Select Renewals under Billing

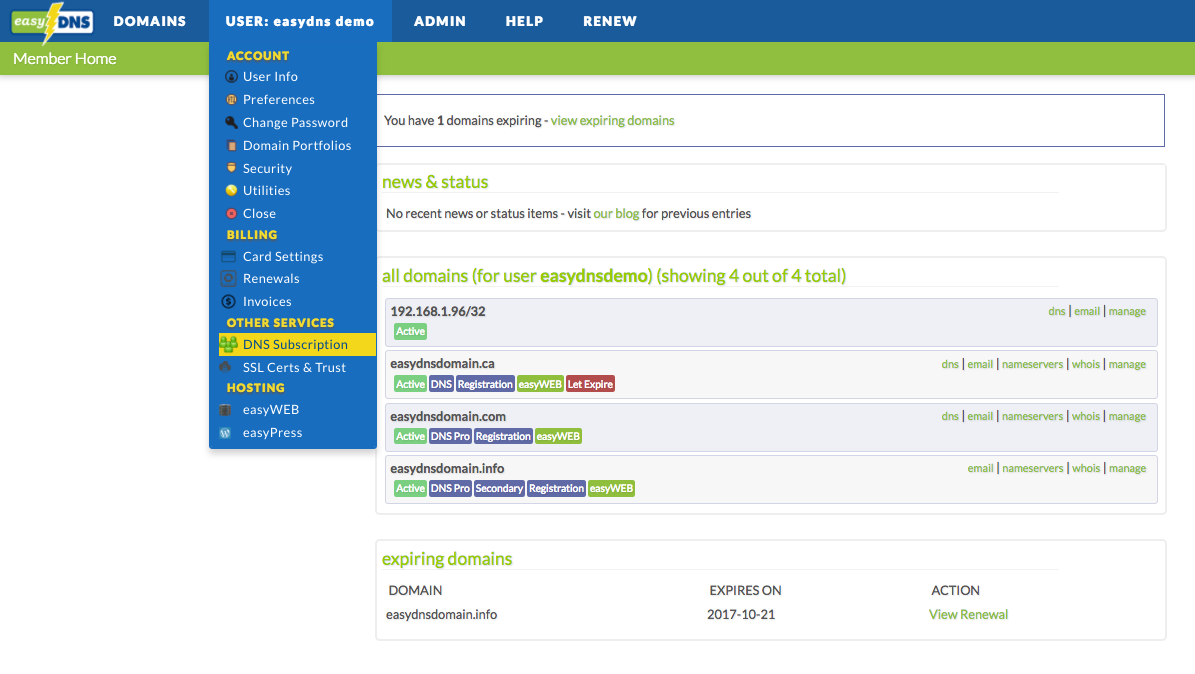(271, 279)
